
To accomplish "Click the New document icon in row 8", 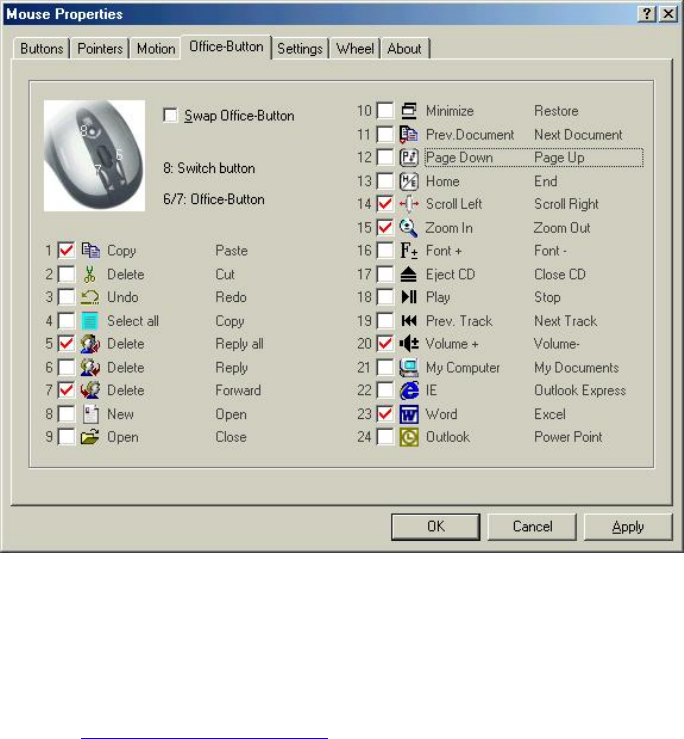I will (91, 414).
